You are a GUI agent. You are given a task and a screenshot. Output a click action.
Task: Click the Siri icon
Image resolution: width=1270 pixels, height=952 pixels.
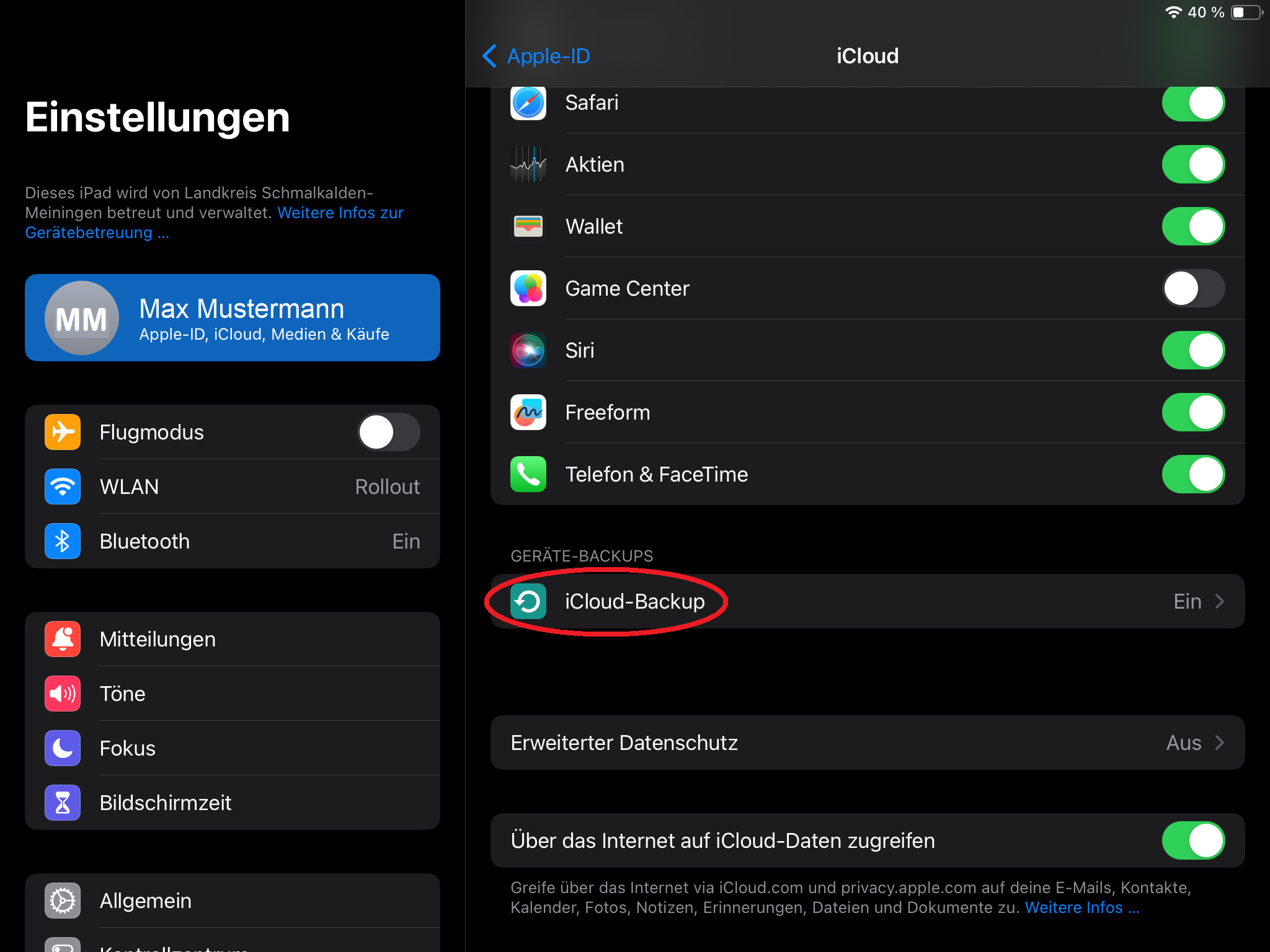pyautogui.click(x=528, y=350)
